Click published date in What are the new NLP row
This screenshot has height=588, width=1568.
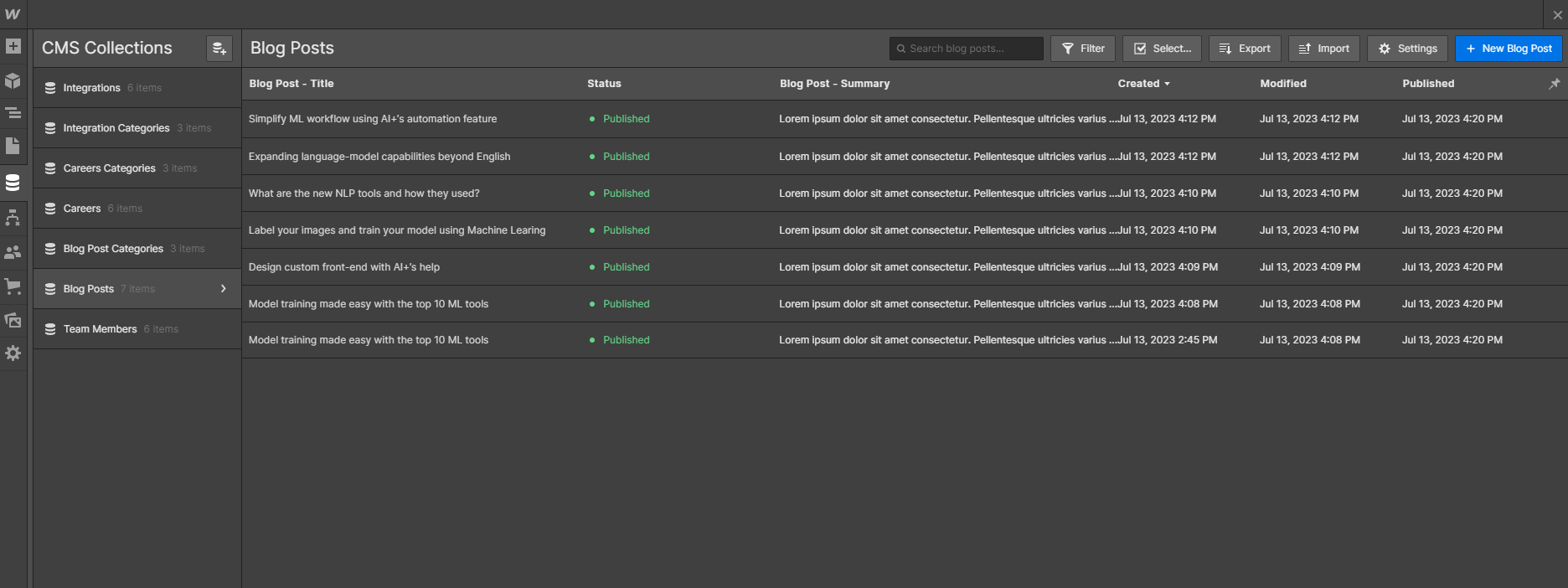(1452, 193)
